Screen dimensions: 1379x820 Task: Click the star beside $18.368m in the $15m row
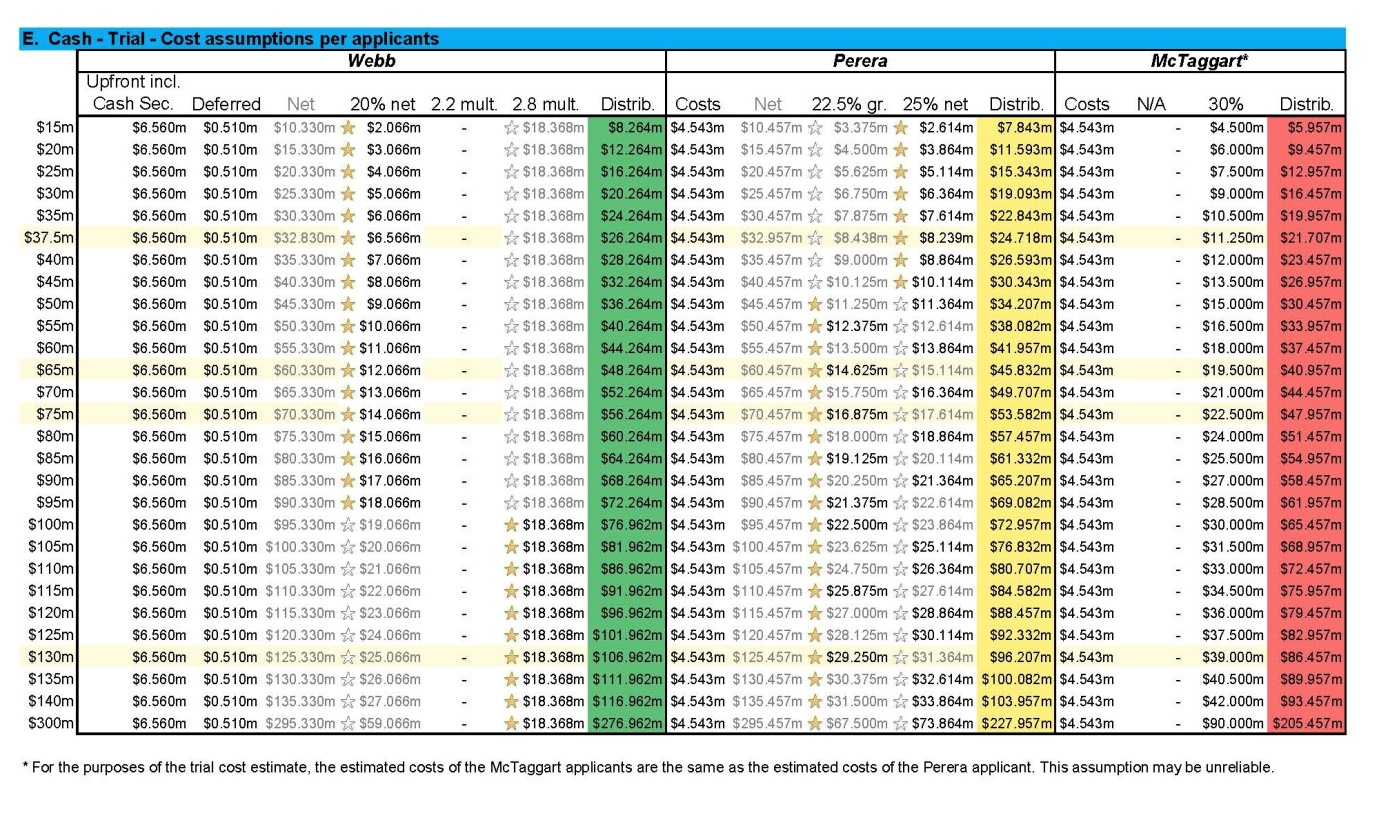point(512,127)
